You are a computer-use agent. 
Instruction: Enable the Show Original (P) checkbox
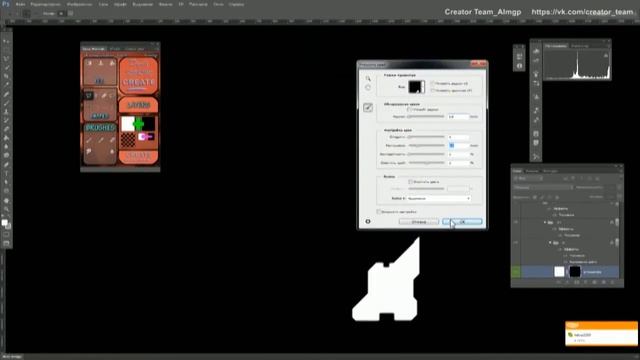tap(433, 90)
